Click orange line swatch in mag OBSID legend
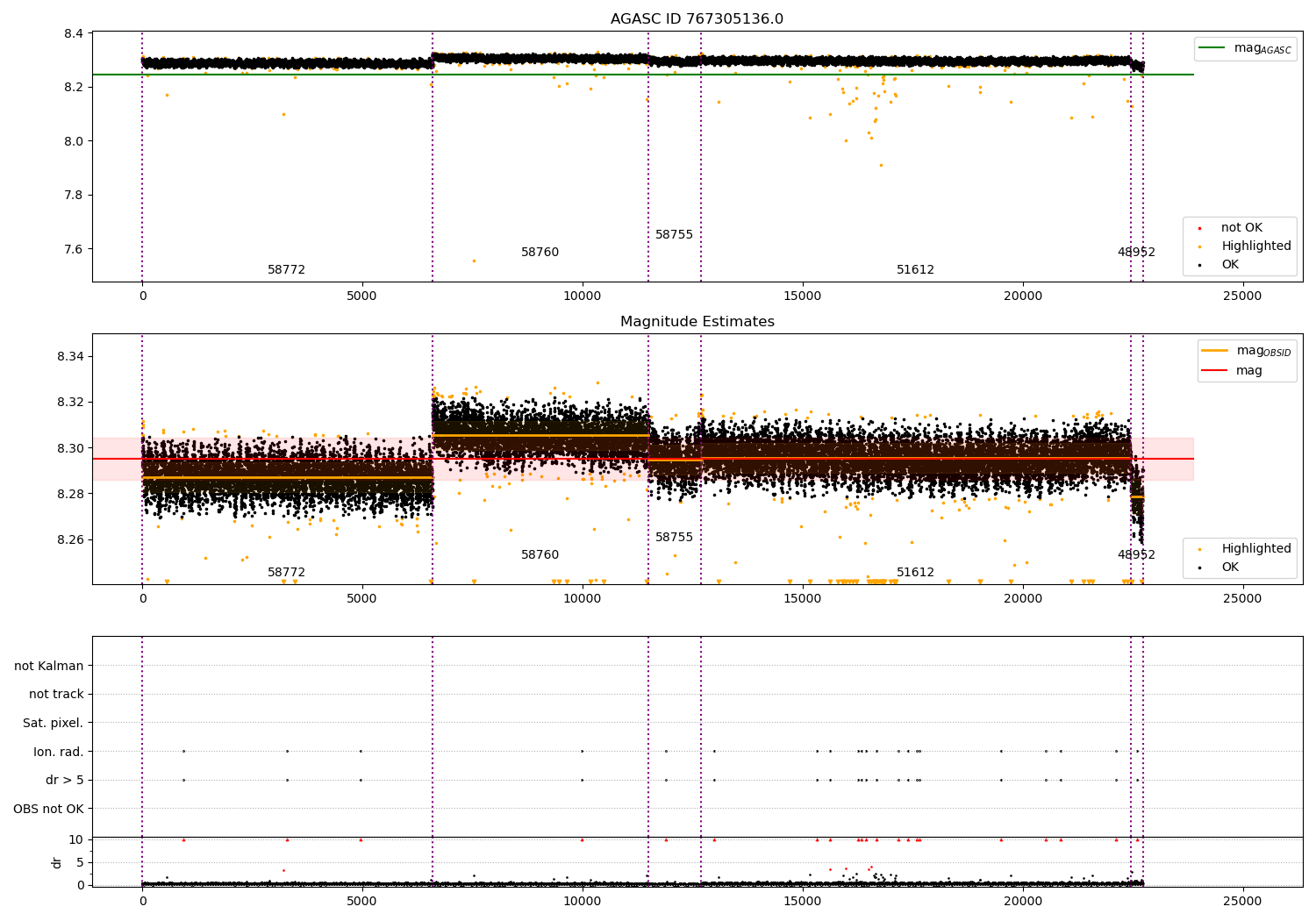1316x921 pixels. point(1215,351)
